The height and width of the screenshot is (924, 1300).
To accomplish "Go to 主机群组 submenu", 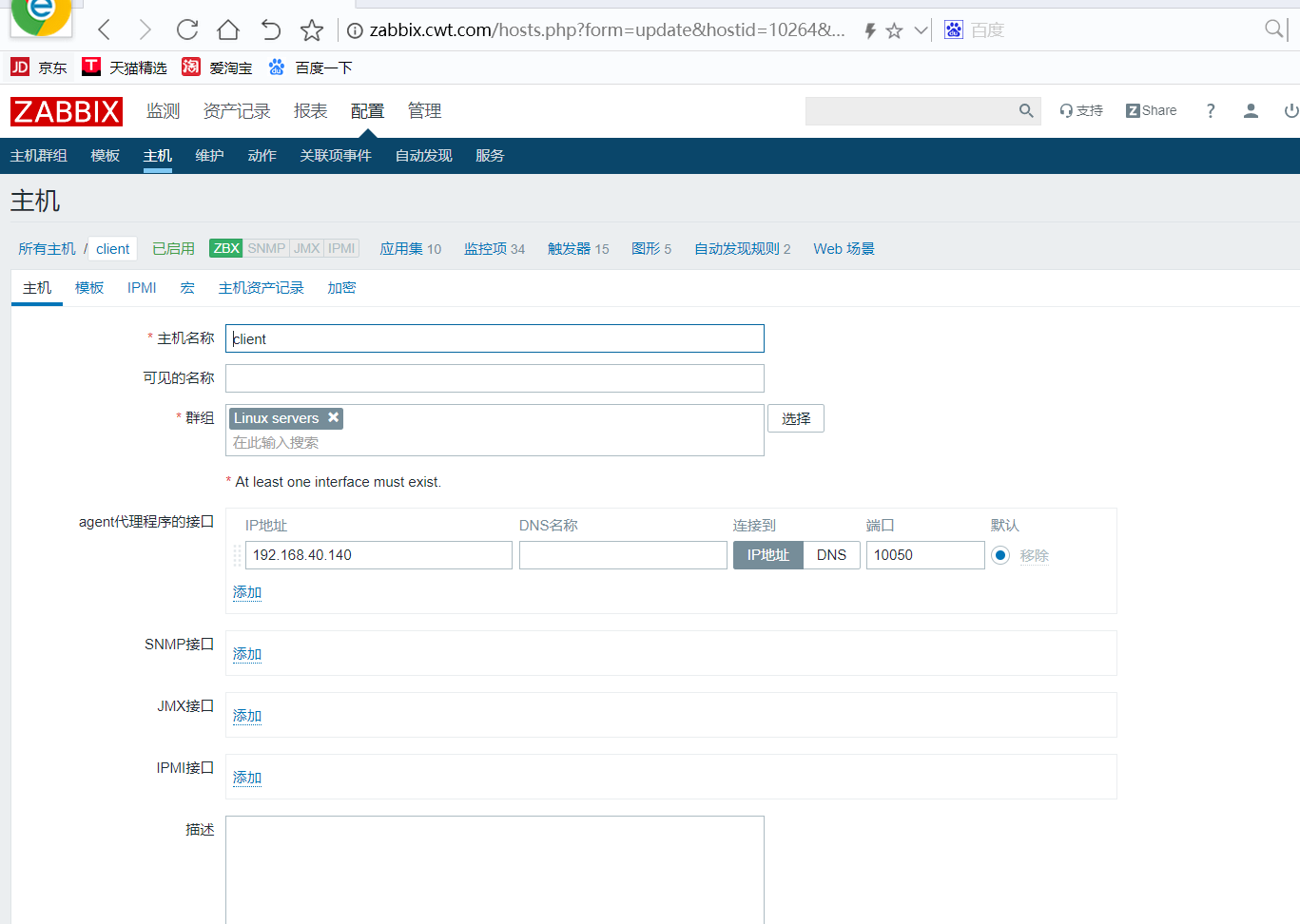I will 39,156.
